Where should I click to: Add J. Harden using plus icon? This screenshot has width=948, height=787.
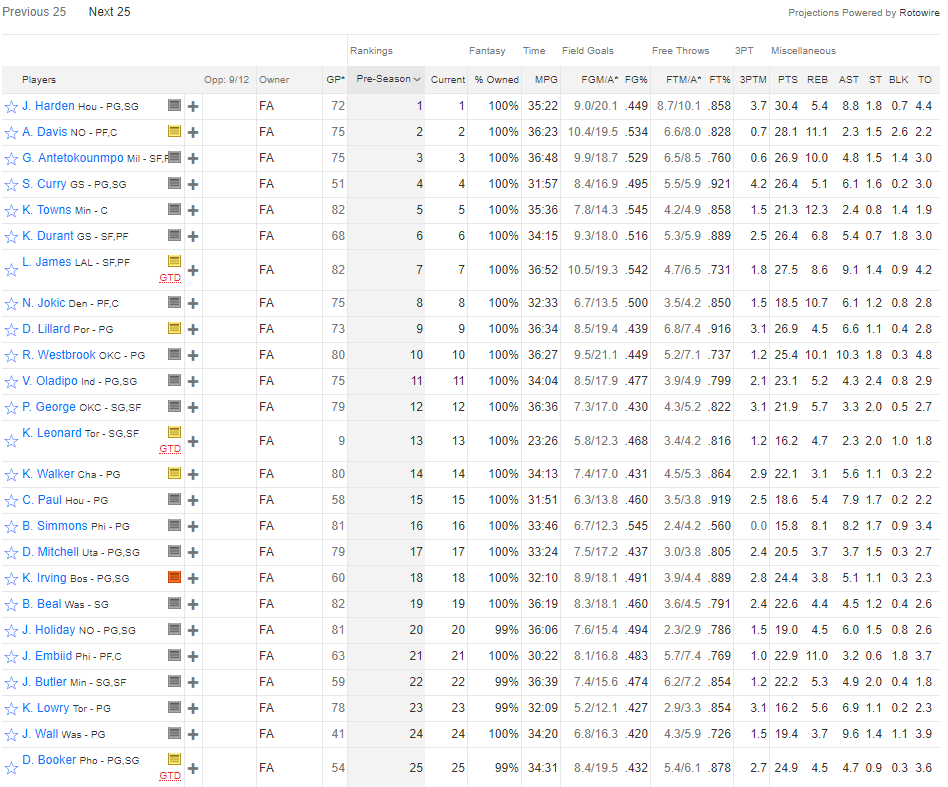pos(193,106)
